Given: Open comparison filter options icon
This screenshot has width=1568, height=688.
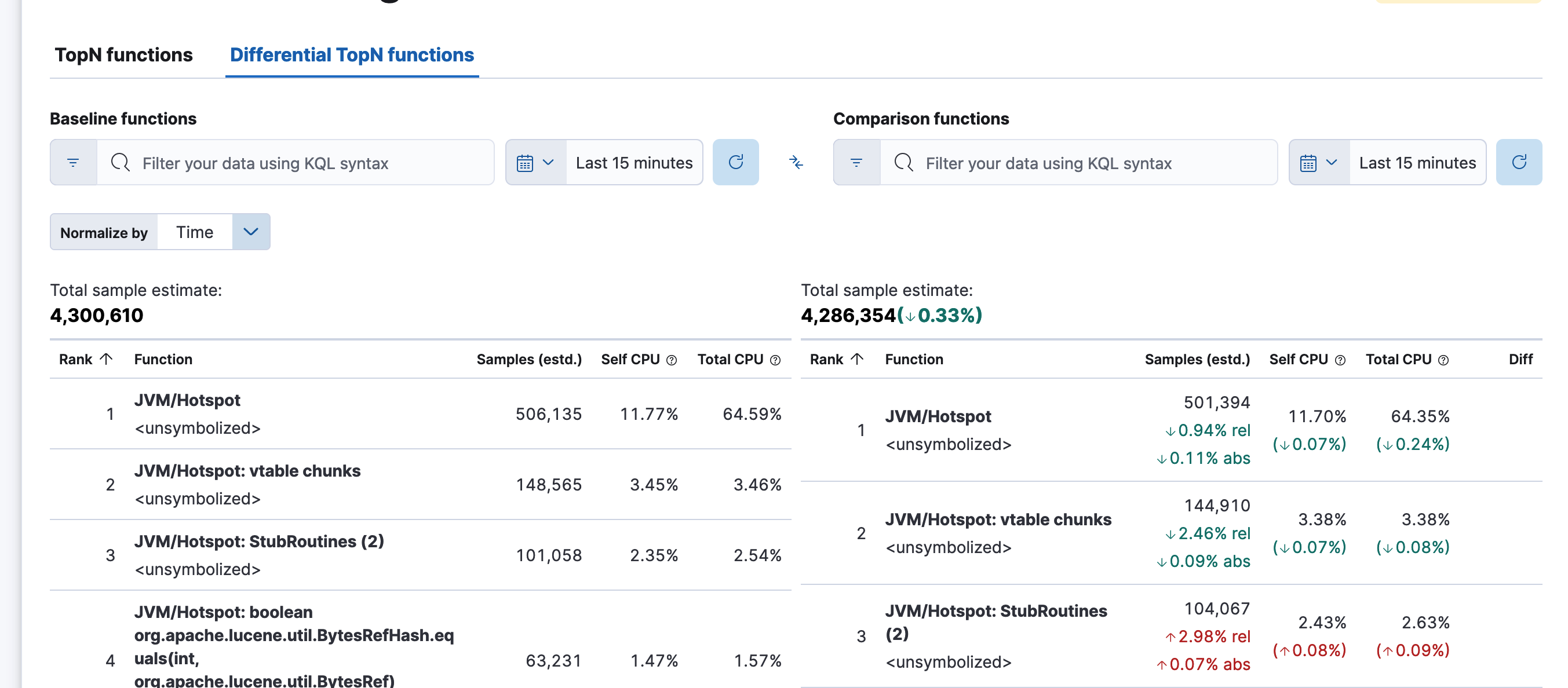Looking at the screenshot, I should pos(856,162).
